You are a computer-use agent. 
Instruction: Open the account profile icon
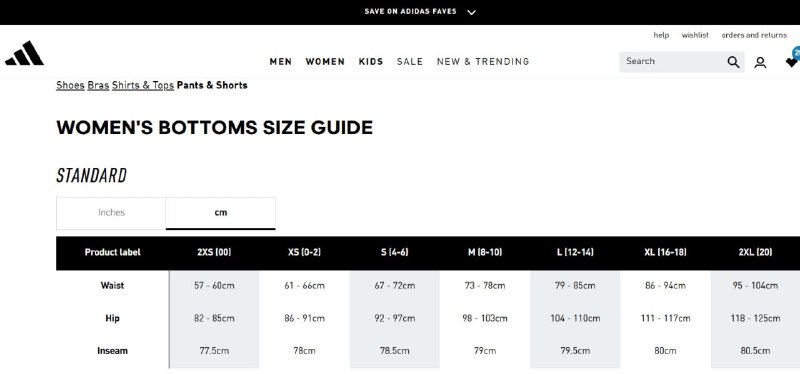760,62
